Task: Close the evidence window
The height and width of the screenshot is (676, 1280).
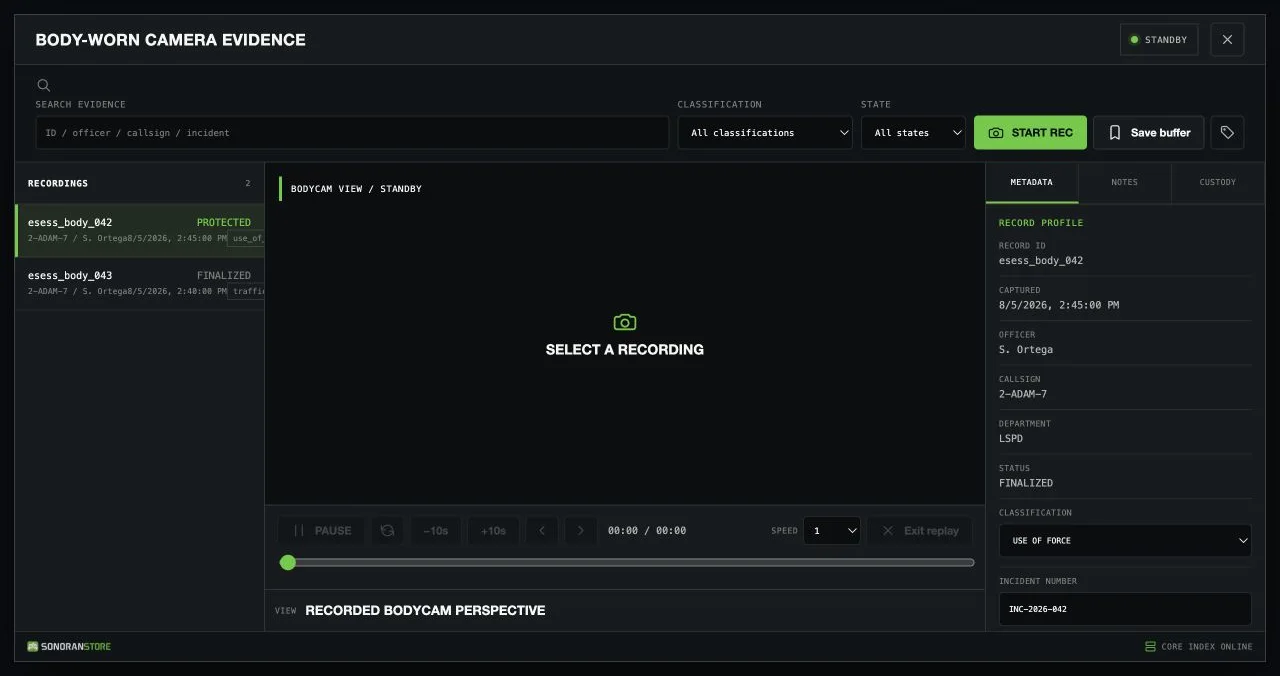Action: [1227, 40]
